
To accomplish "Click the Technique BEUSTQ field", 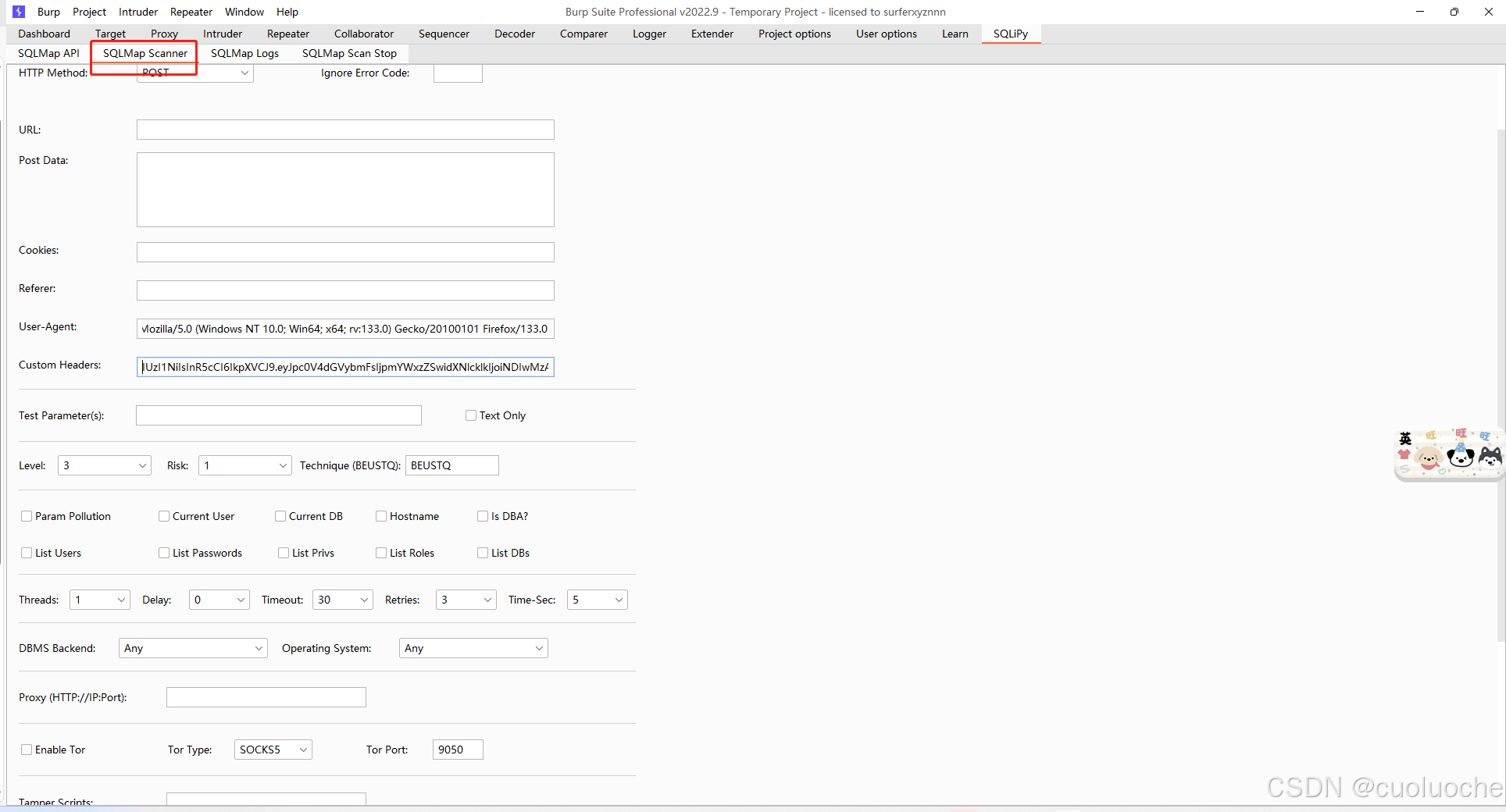I will (452, 465).
